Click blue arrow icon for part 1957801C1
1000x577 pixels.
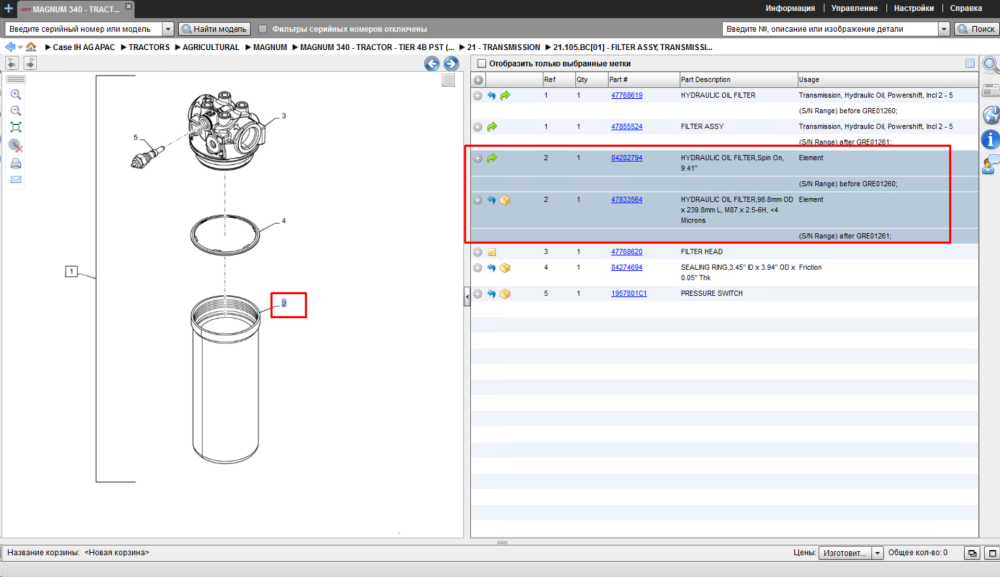[x=491, y=294]
